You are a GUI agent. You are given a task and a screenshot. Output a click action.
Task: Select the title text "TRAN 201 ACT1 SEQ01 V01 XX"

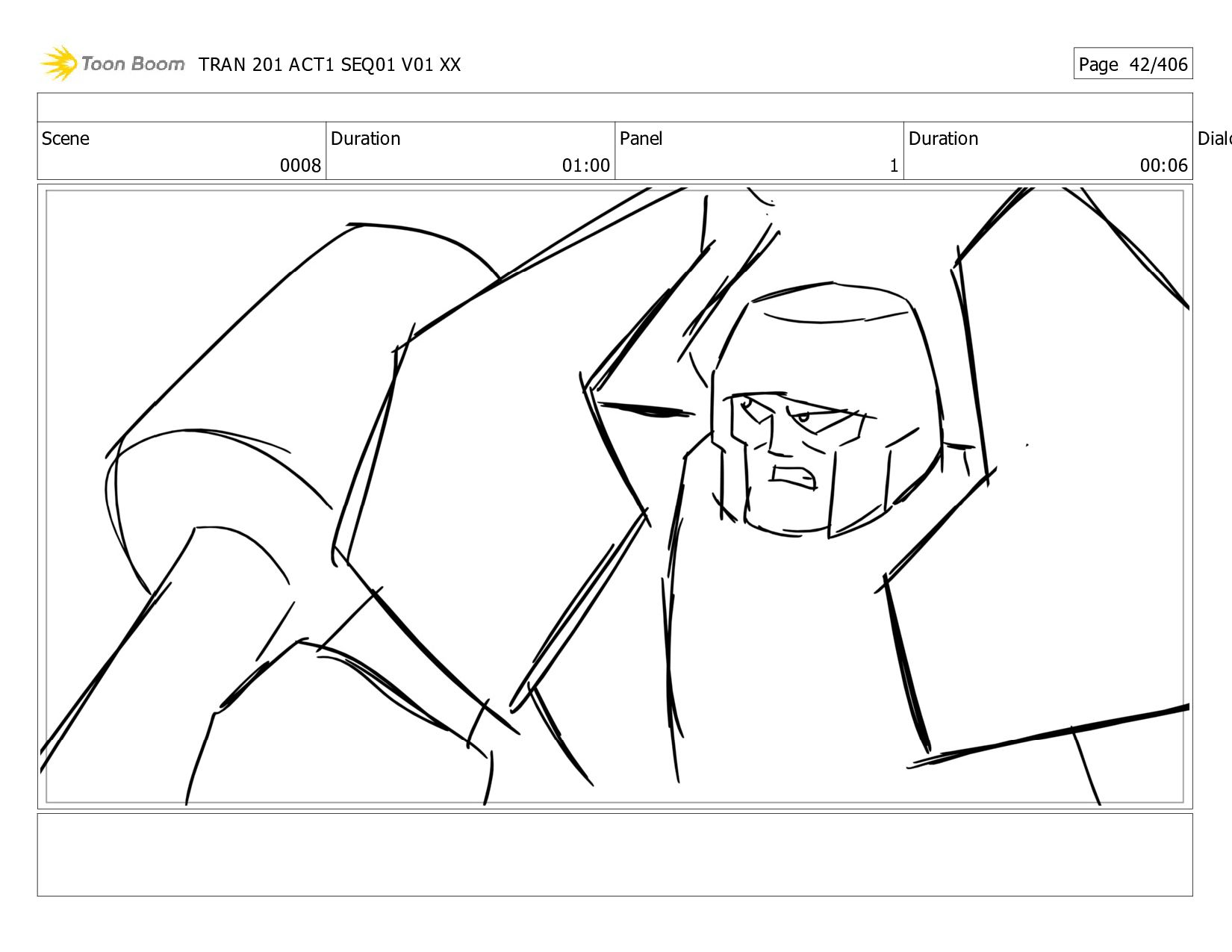[x=329, y=65]
